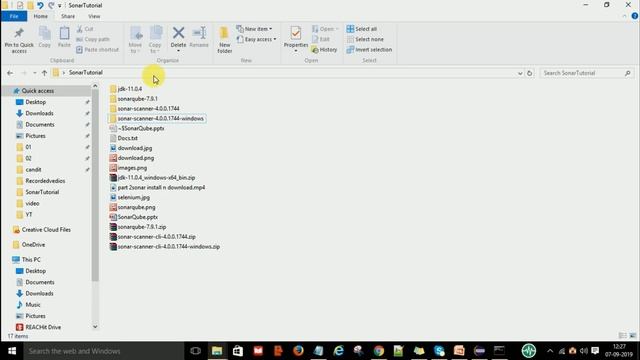Open Recordedvedios folder in sidebar

coord(45,181)
